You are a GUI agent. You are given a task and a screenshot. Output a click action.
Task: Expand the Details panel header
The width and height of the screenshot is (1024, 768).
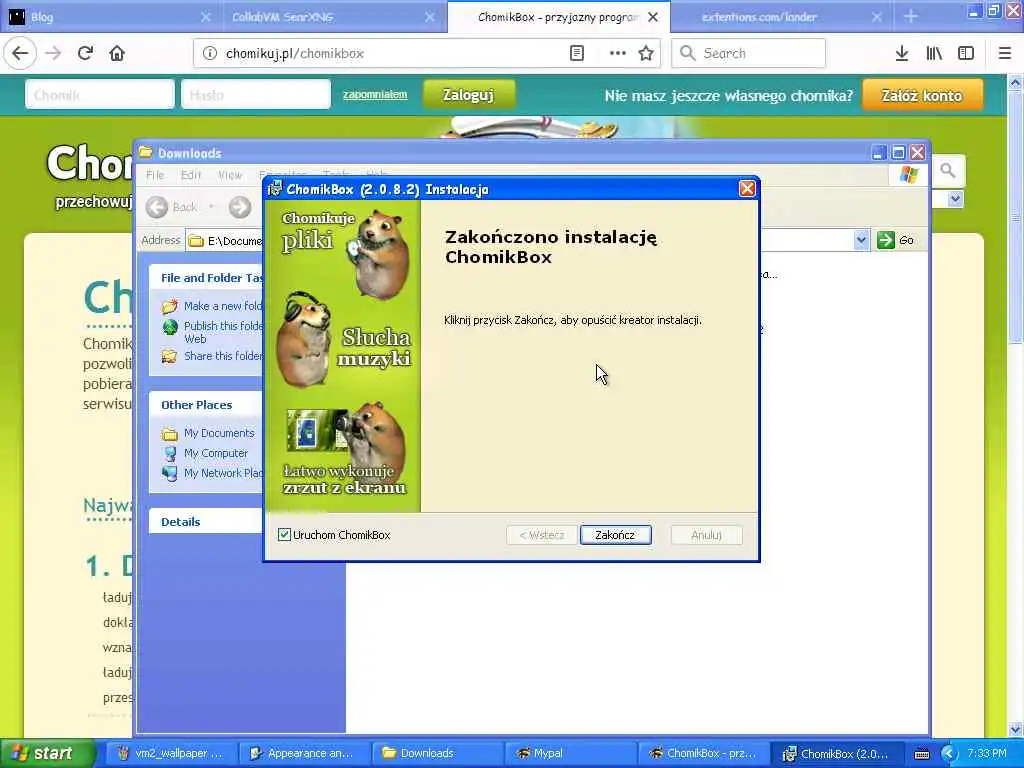(x=205, y=522)
